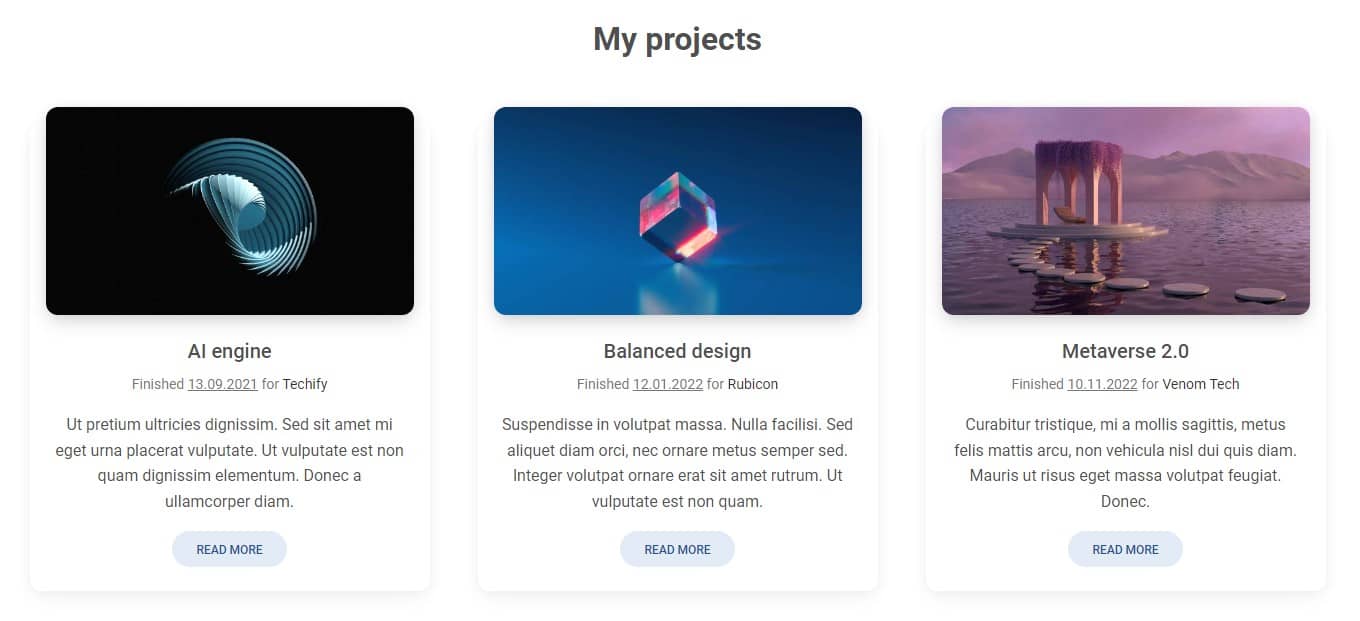Image resolution: width=1360 pixels, height=621 pixels.
Task: Click the word Finished on Metaverse card
Action: 1037,384
